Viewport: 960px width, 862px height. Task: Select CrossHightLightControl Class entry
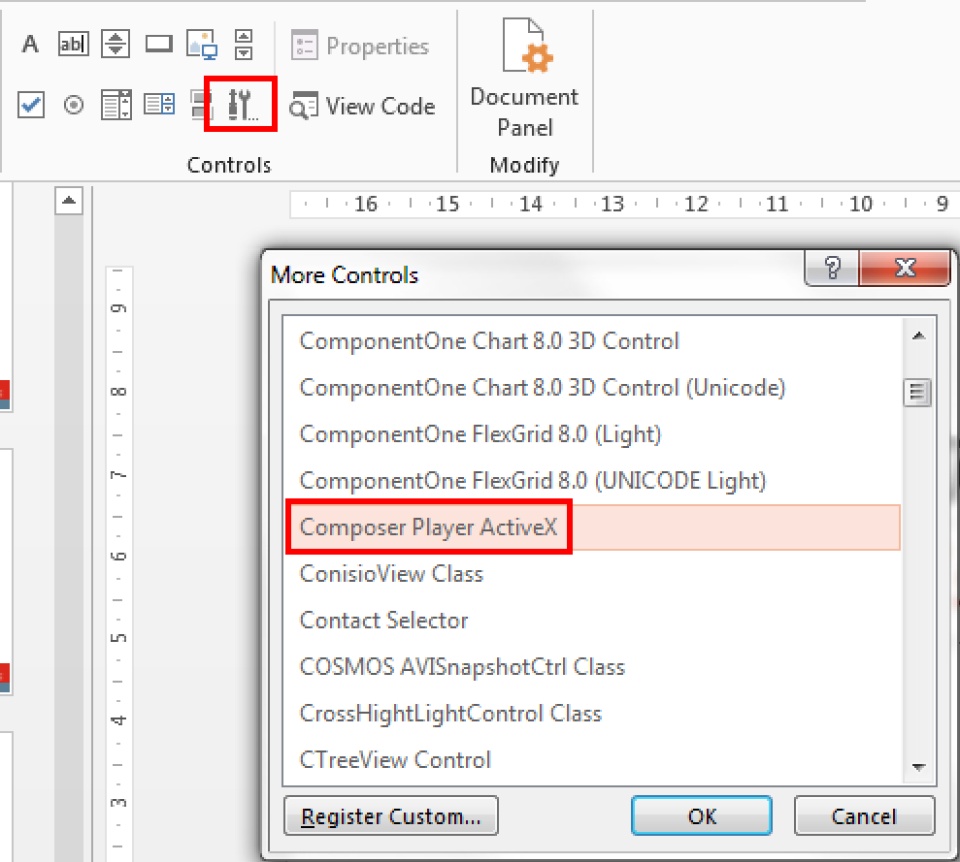pyautogui.click(x=592, y=713)
